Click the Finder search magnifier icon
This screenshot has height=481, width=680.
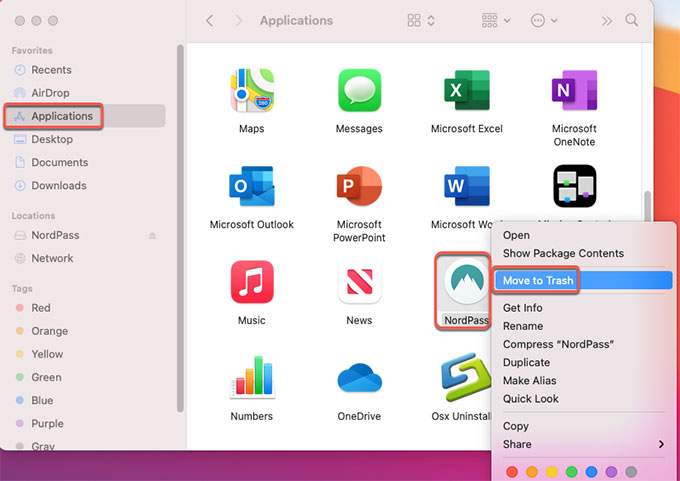point(631,20)
